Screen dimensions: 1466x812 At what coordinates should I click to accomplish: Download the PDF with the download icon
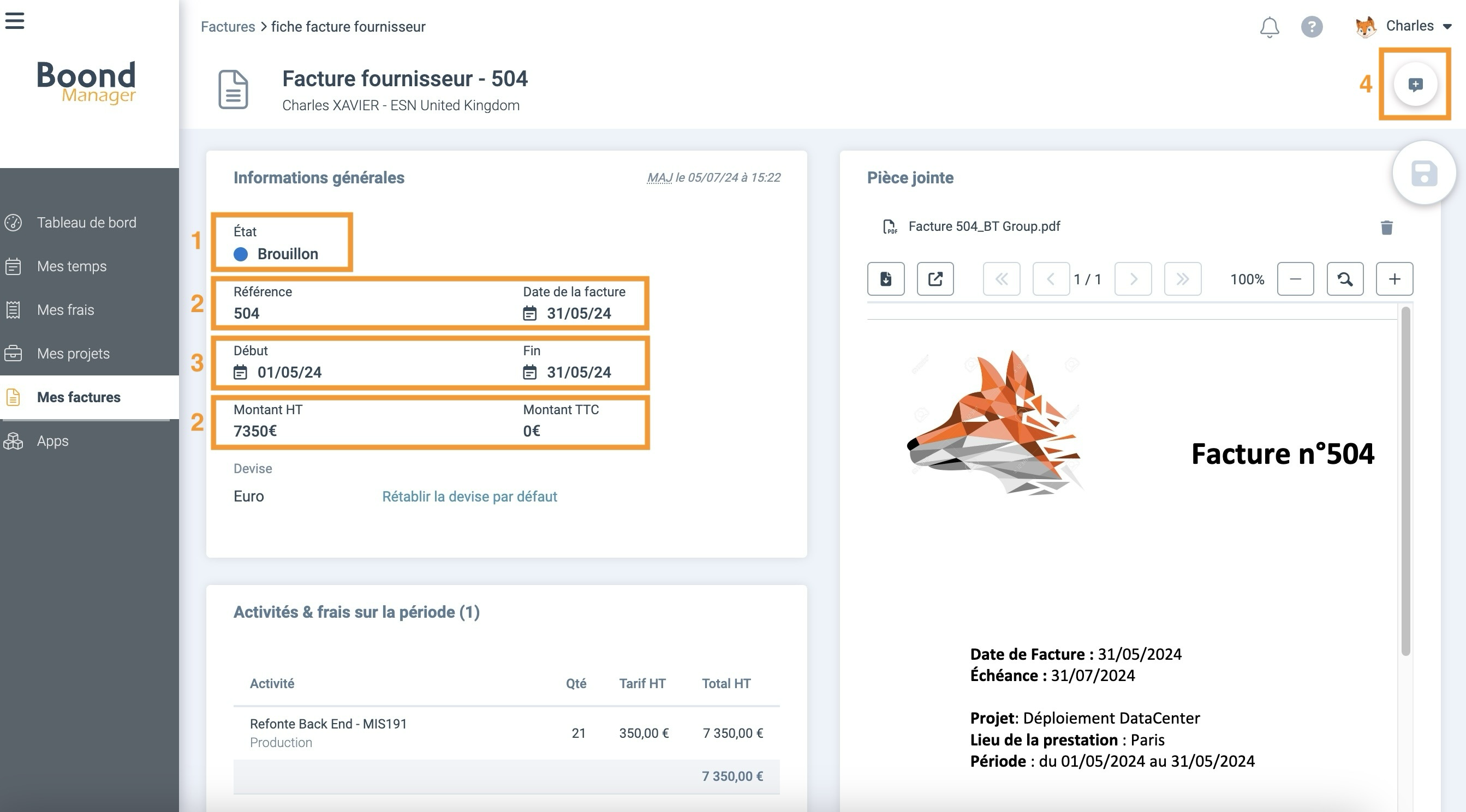coord(885,279)
